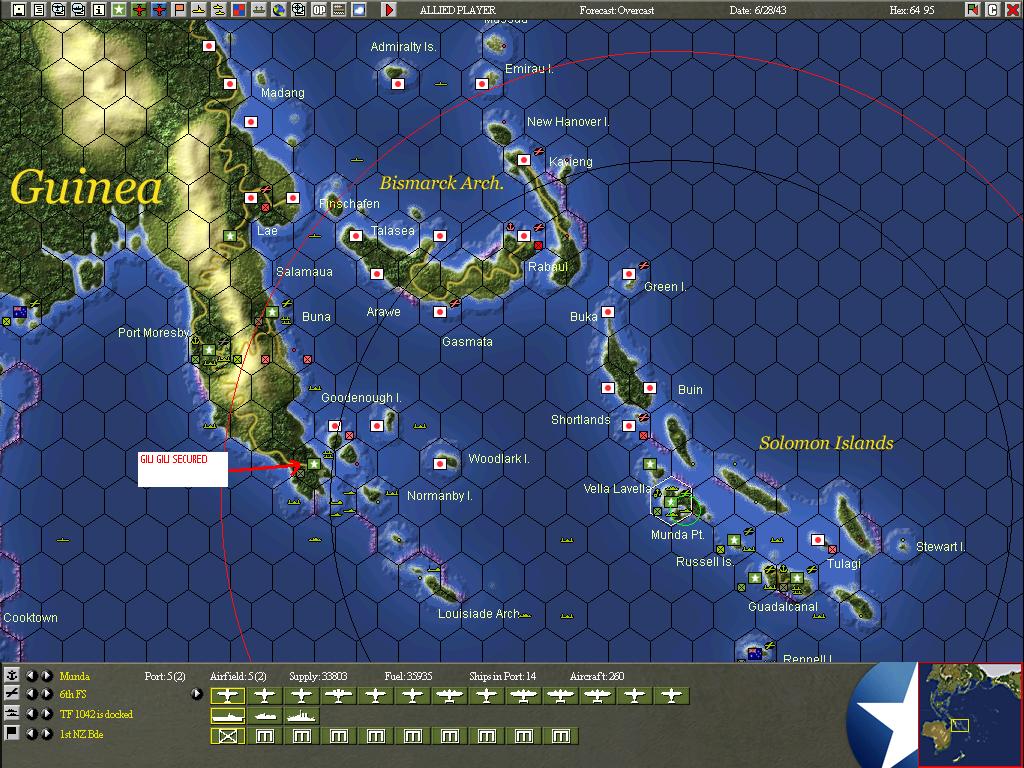Select red plane on blue background icon
The image size is (1024, 768).
(159, 10)
